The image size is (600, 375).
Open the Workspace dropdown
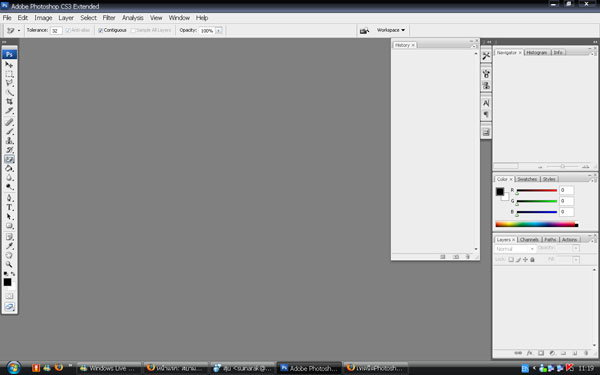pos(391,30)
